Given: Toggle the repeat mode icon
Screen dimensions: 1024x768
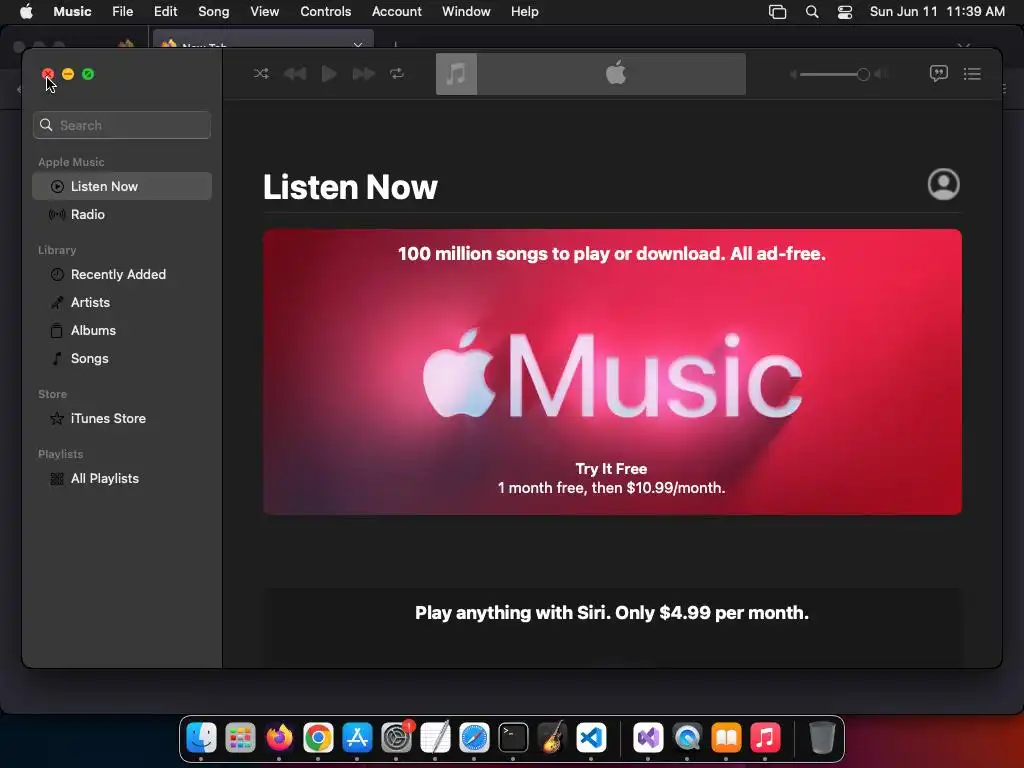Looking at the screenshot, I should (397, 74).
